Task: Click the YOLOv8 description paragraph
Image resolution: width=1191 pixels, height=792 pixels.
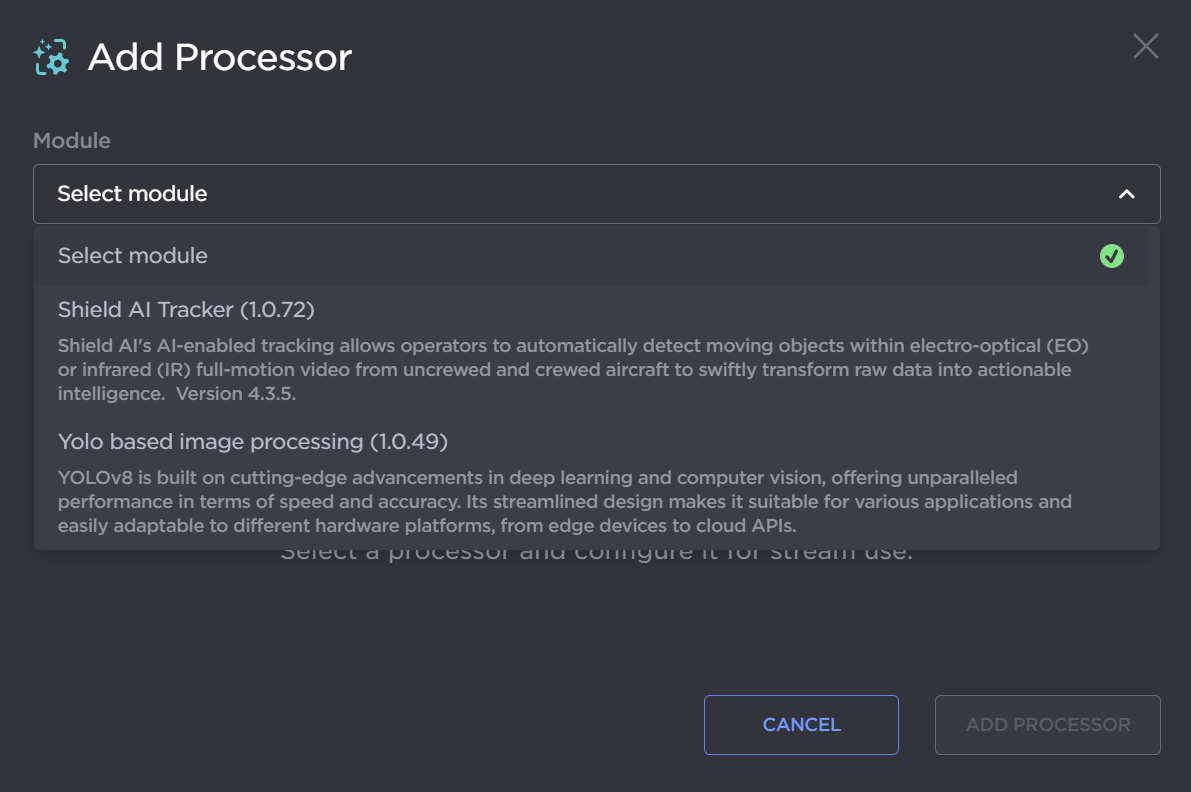Action: coord(565,501)
